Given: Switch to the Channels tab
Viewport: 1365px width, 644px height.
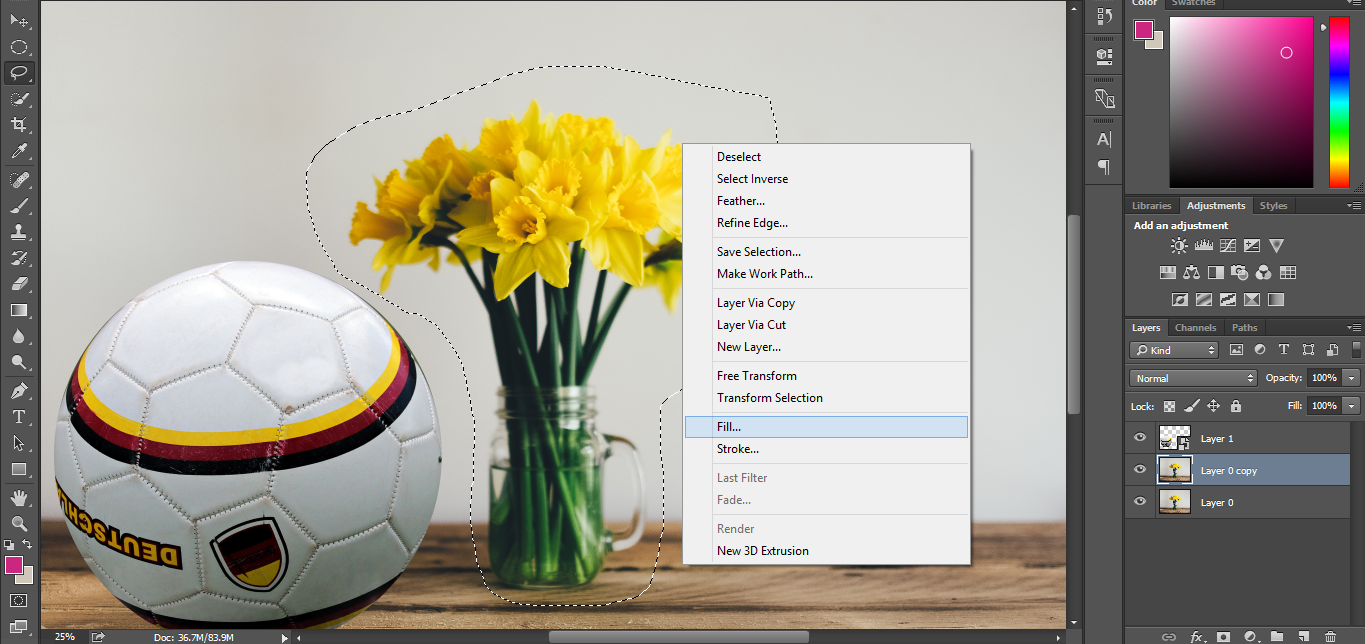Looking at the screenshot, I should (1195, 327).
